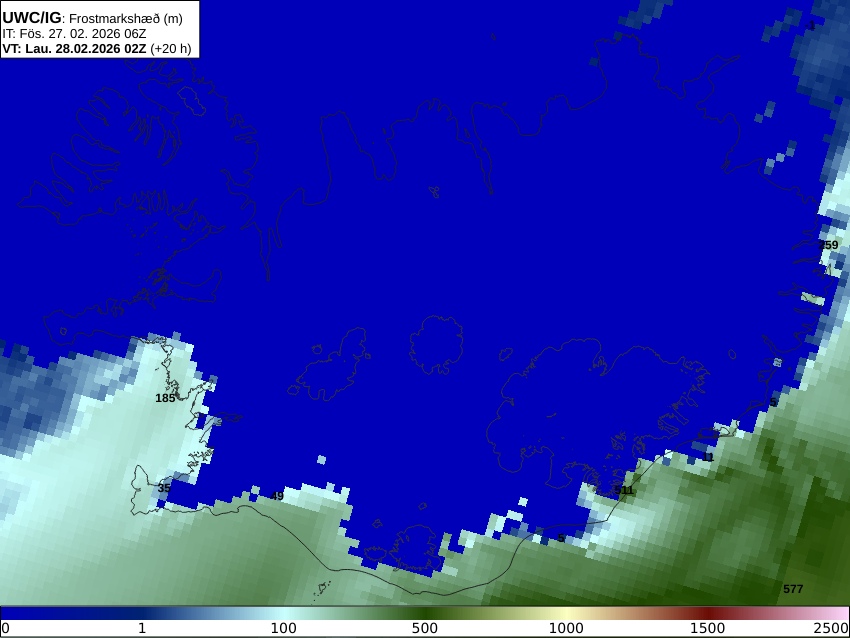Click the color scale tick label 500
The image size is (850, 638).
pos(425,629)
